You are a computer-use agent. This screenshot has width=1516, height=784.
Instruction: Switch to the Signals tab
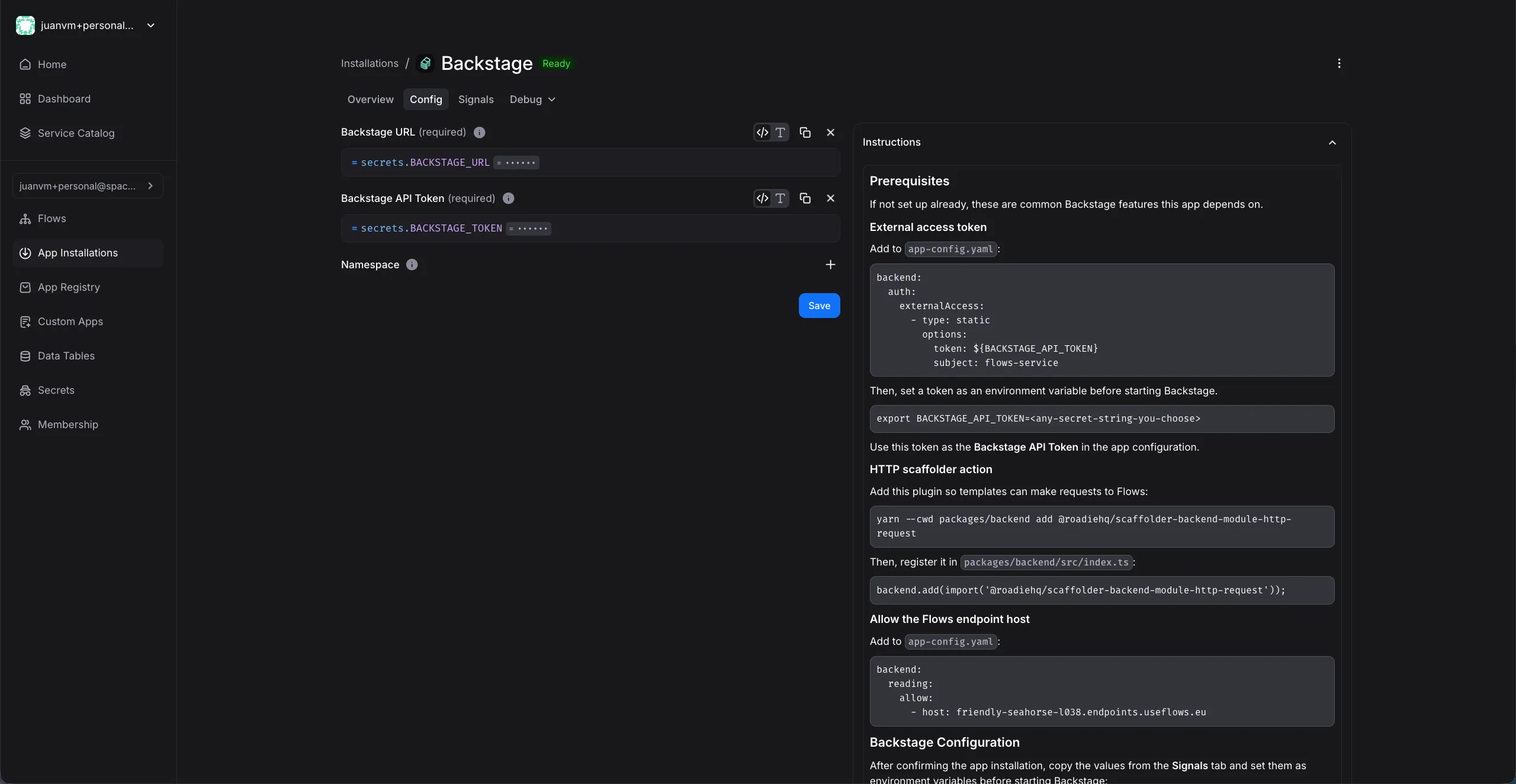(476, 99)
